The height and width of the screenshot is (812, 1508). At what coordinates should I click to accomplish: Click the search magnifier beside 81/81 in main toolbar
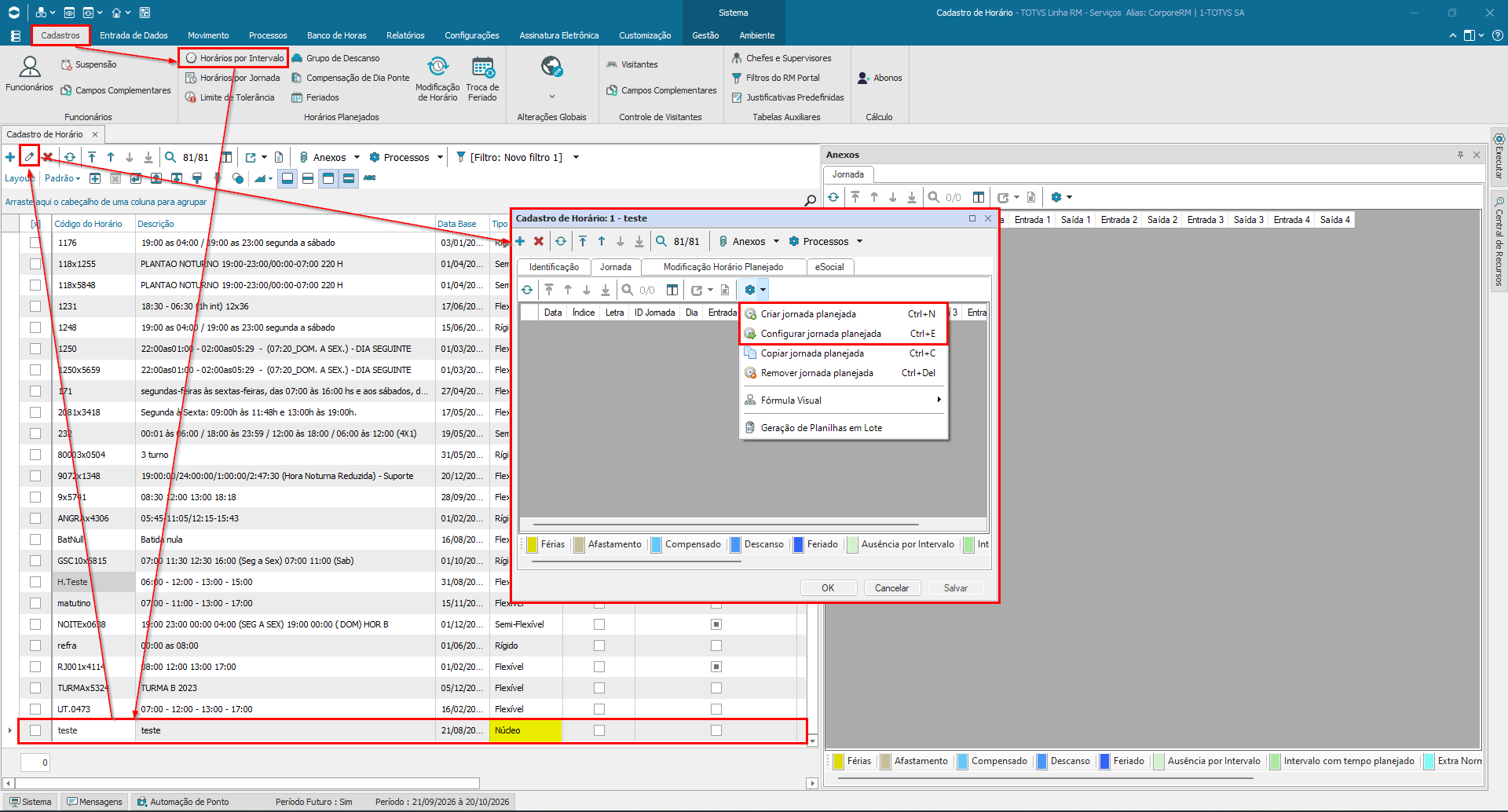[170, 157]
